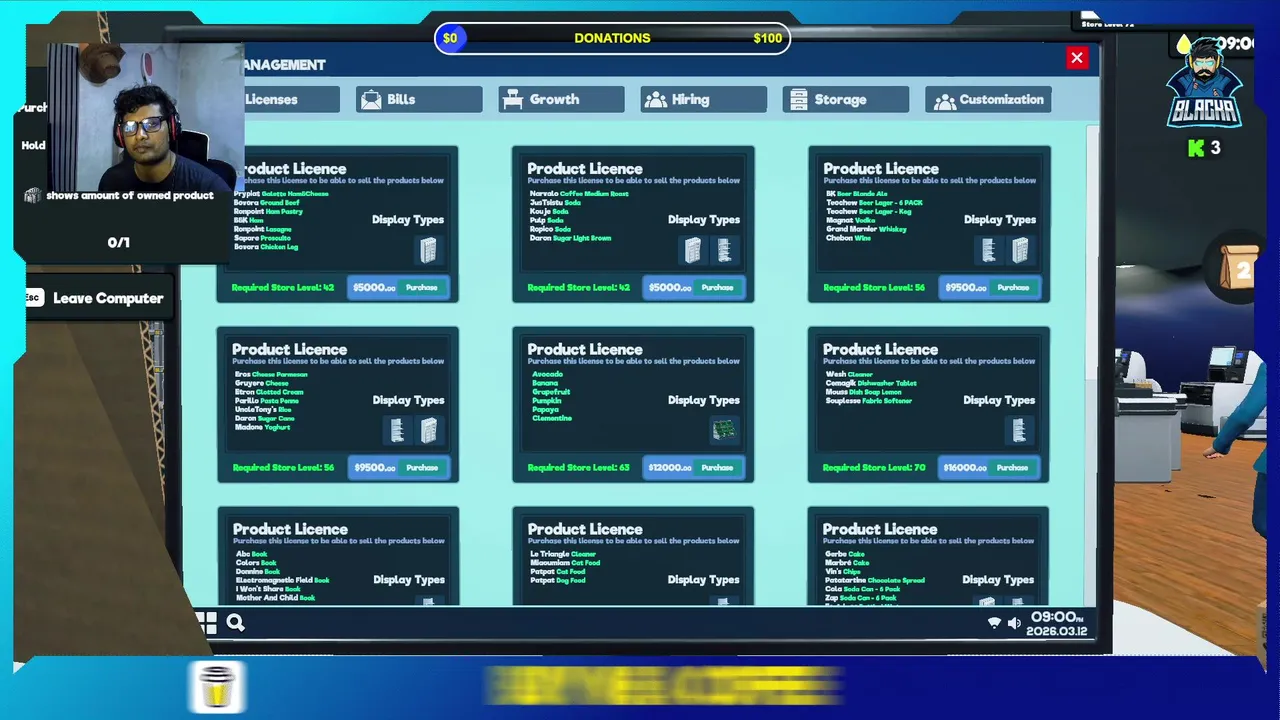Screen dimensions: 1280x720
Task: Click the 'Avocado' product entry
Action: click(547, 374)
